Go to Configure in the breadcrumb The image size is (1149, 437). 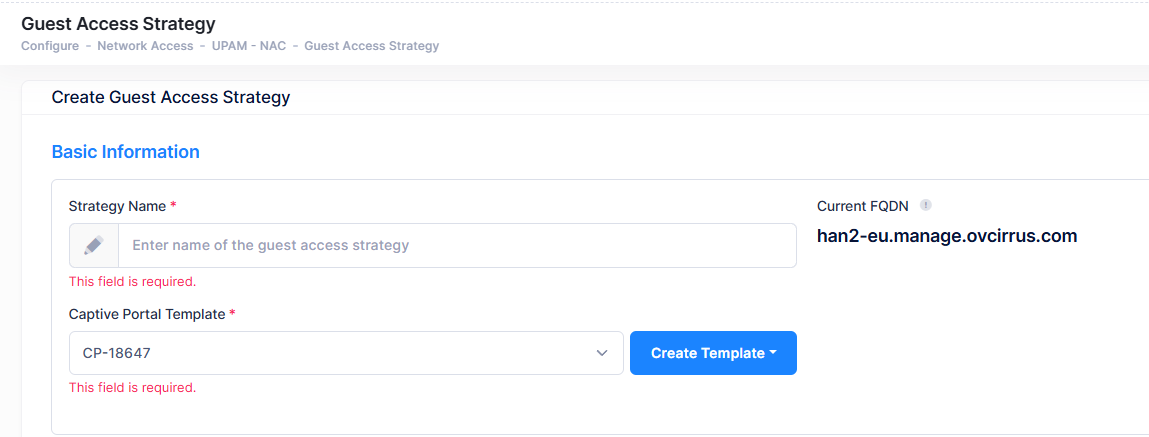[50, 46]
